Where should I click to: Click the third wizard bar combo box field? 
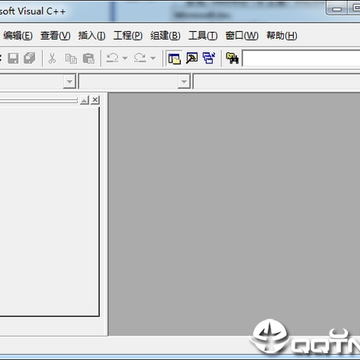(x=277, y=82)
